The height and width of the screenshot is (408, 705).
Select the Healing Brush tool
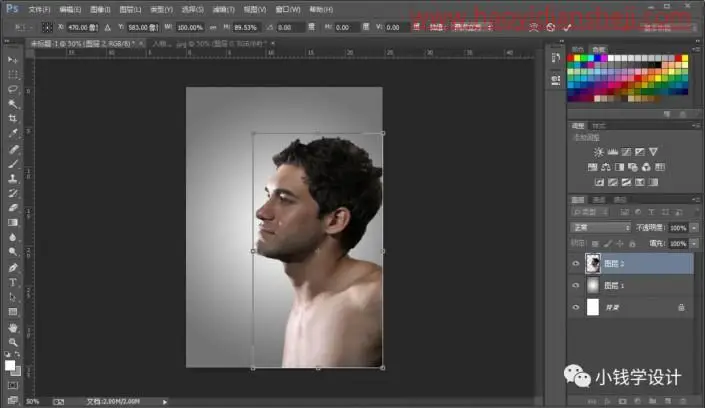13,149
